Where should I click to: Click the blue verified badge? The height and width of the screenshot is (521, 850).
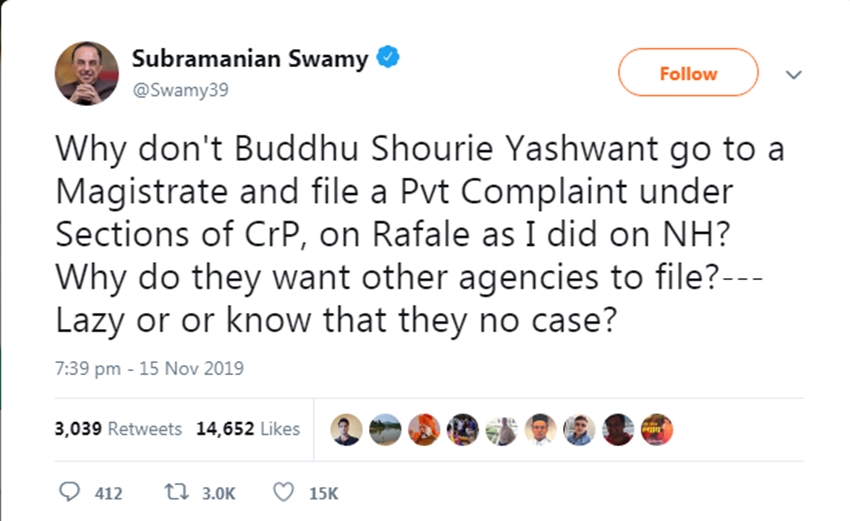[388, 57]
